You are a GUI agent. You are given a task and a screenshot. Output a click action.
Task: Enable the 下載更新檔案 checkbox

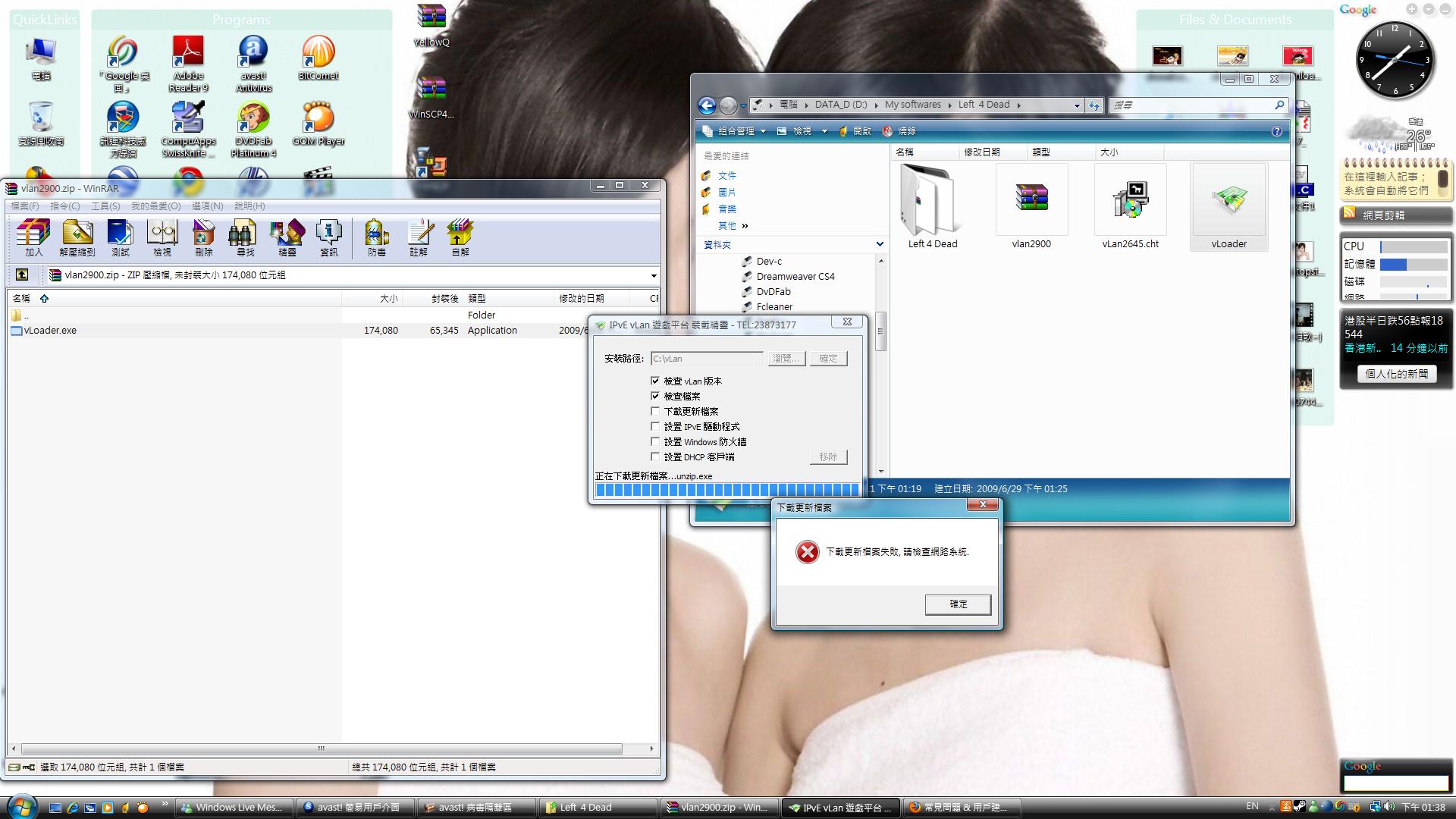tap(655, 411)
